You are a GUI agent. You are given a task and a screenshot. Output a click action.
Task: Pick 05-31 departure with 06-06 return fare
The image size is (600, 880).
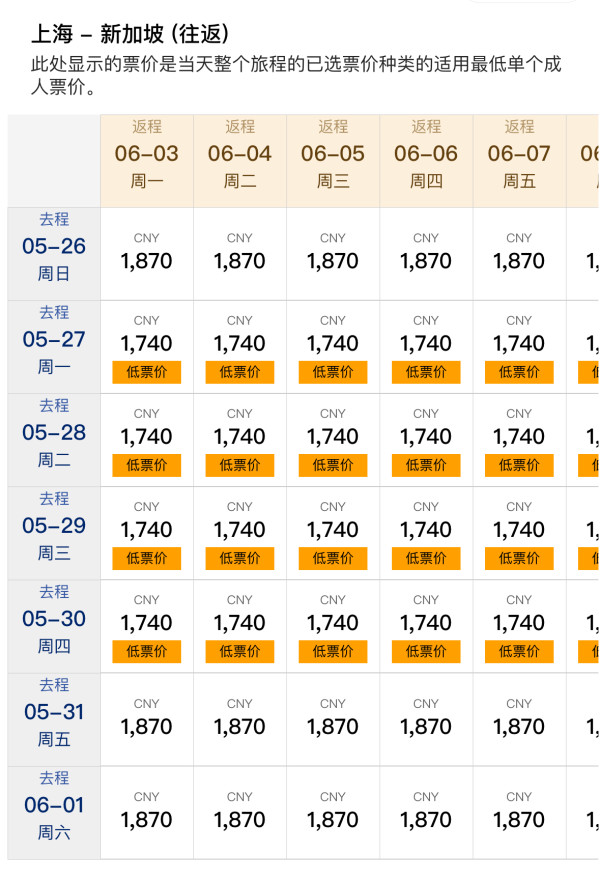tap(426, 719)
